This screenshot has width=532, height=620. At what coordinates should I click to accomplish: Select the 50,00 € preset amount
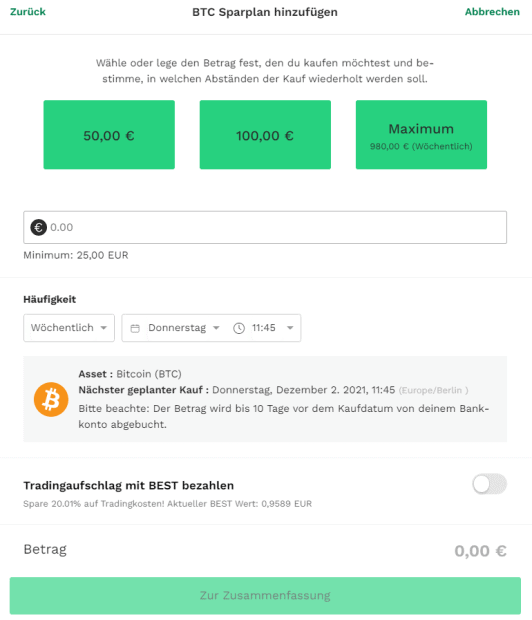tap(109, 134)
